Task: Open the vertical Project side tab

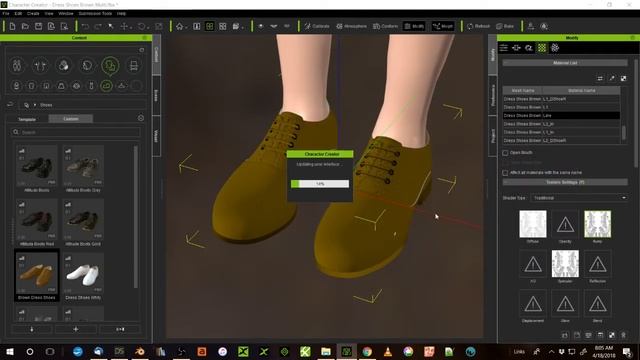Action: (x=493, y=136)
